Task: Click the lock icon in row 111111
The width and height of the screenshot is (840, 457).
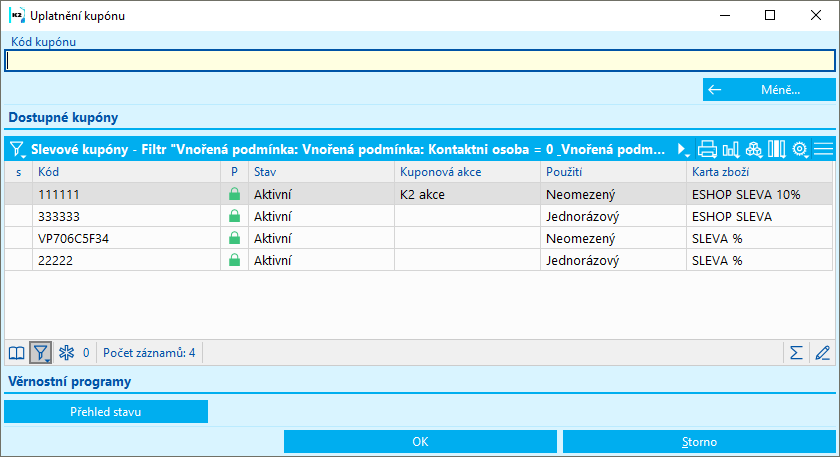Action: point(234,194)
